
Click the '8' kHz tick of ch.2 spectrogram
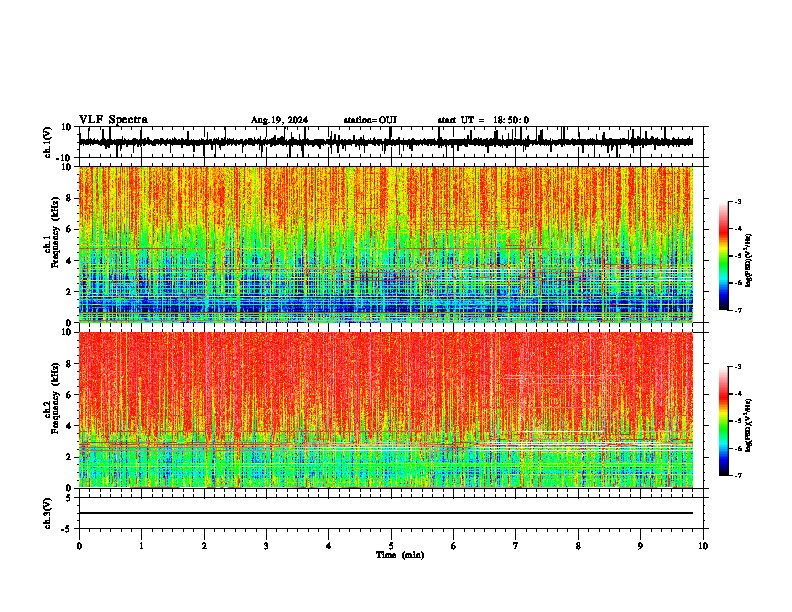(70, 364)
